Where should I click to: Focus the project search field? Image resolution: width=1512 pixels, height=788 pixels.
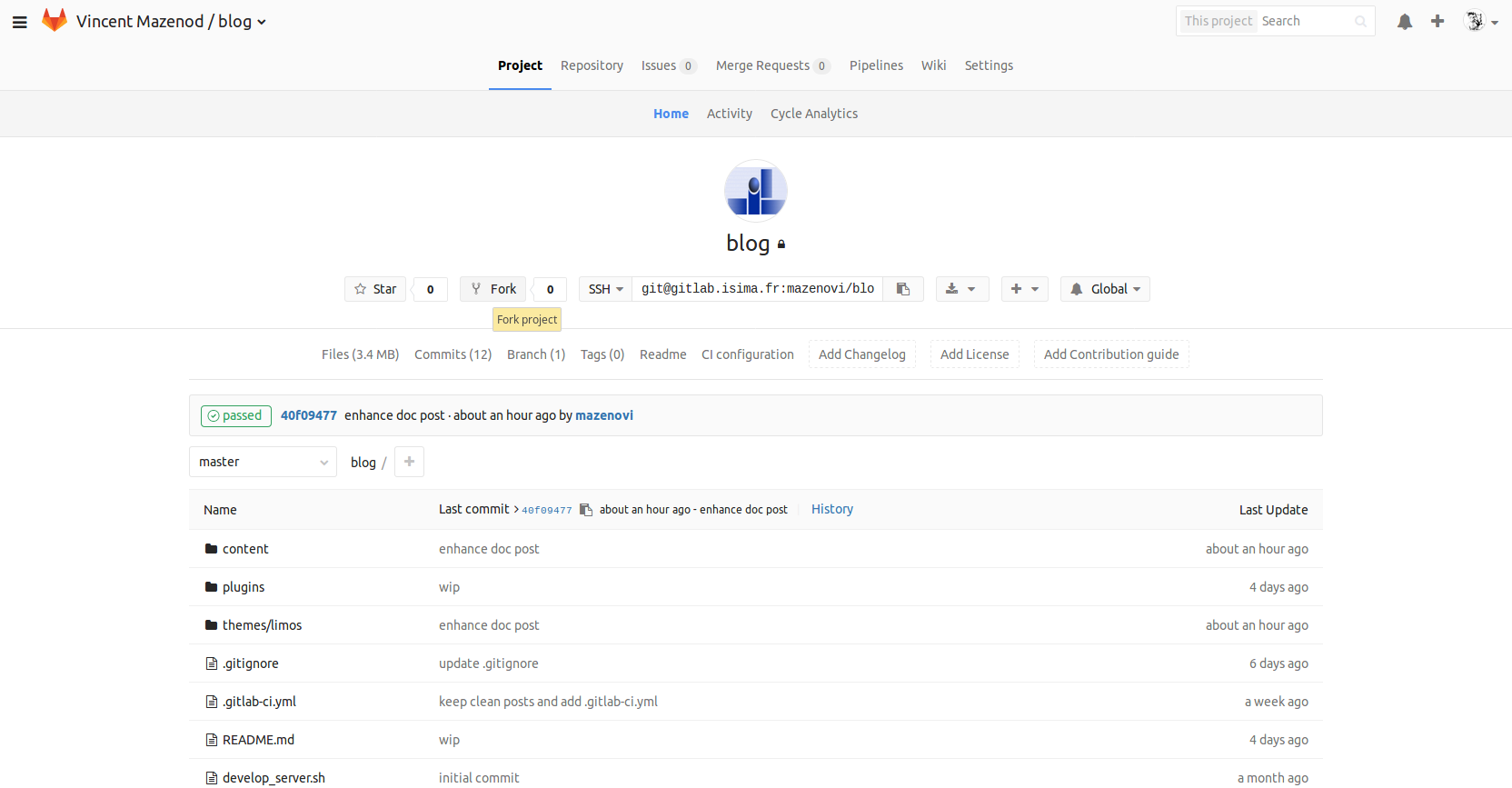[x=1305, y=21]
